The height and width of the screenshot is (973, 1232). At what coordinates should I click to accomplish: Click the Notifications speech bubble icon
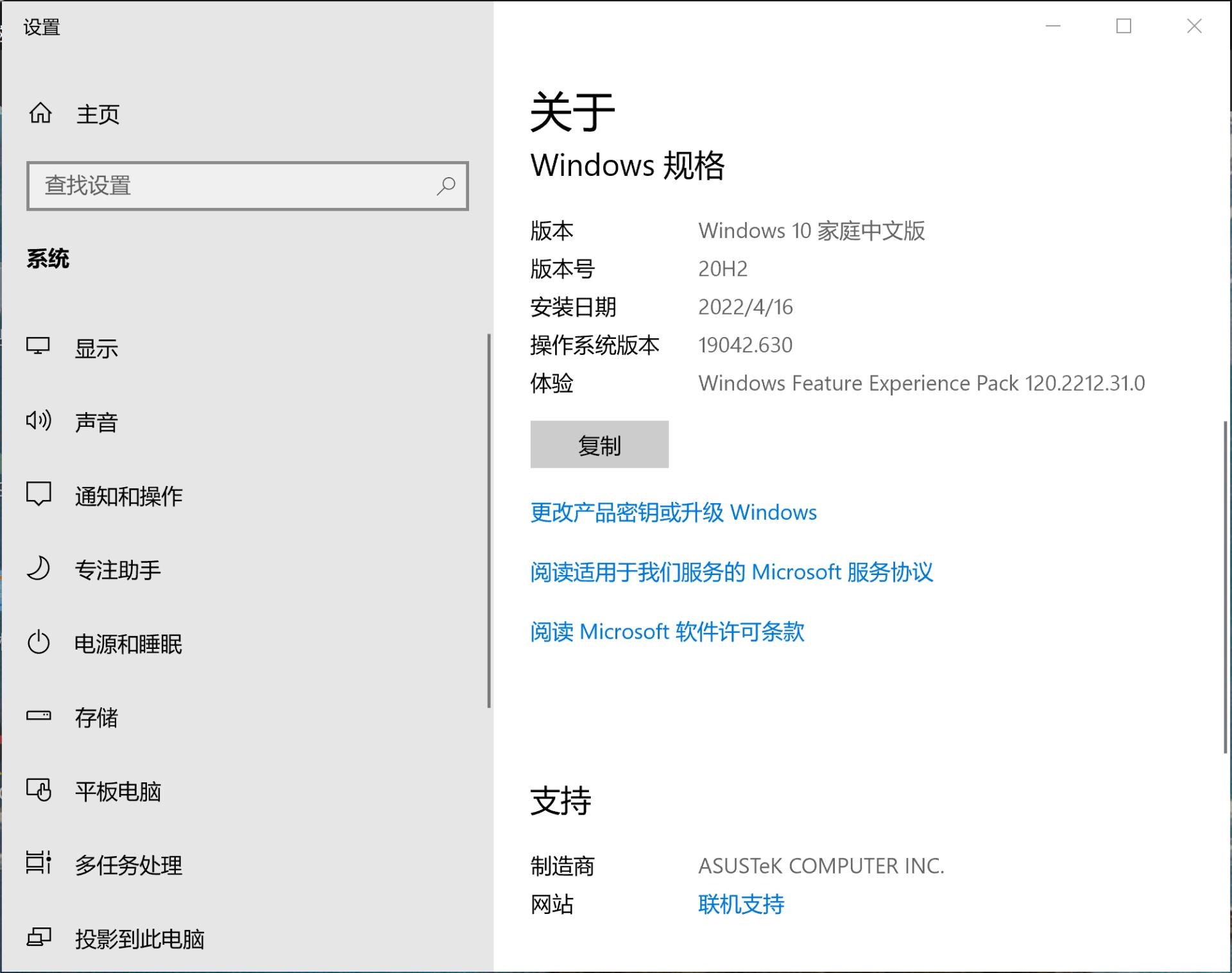(38, 494)
